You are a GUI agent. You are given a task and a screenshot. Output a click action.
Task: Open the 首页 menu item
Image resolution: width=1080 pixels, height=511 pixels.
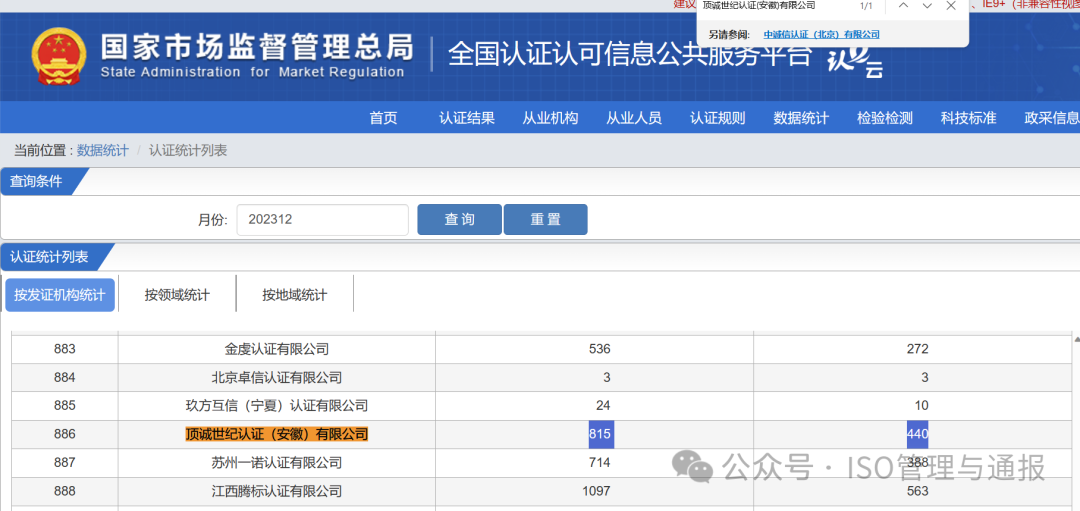(x=384, y=118)
